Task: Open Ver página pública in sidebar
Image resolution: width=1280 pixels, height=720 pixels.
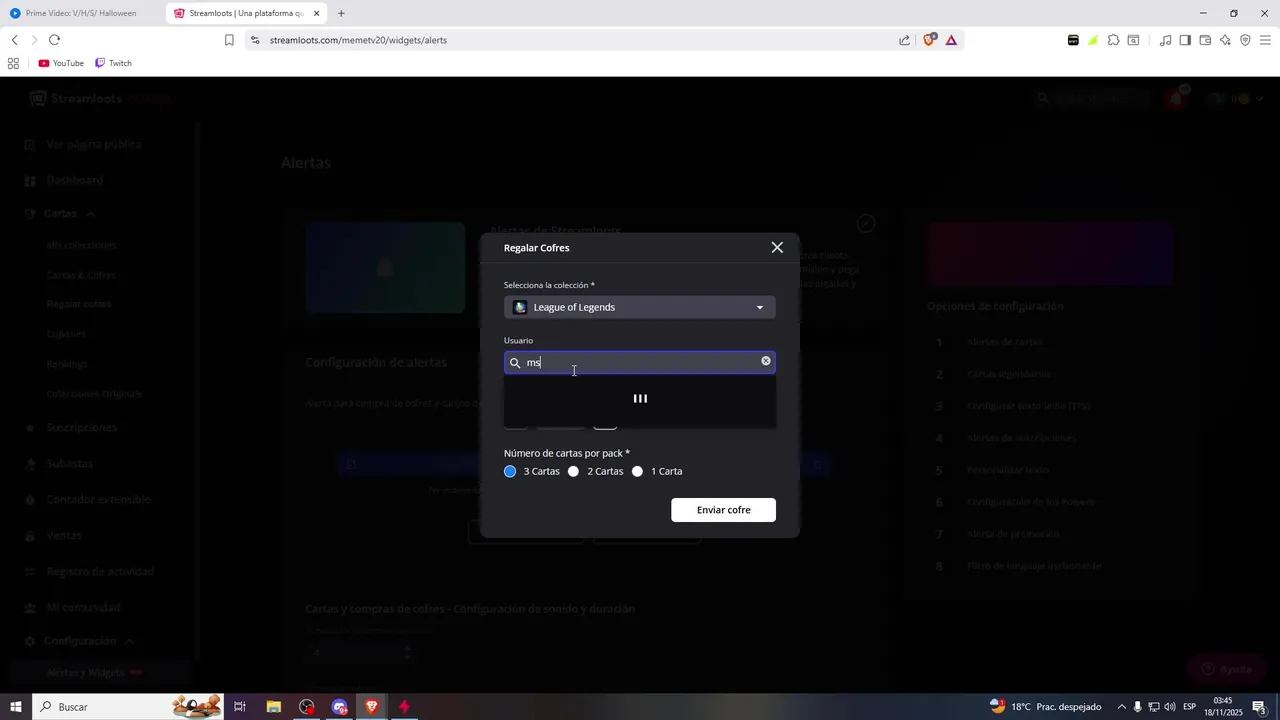Action: coord(94,144)
